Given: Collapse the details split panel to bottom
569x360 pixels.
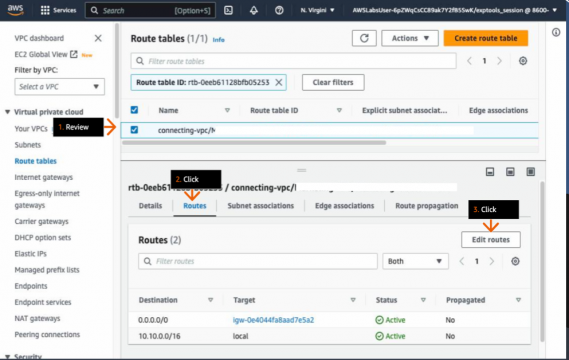Looking at the screenshot, I should tap(490, 172).
